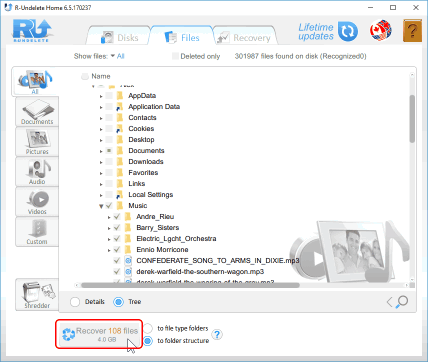Click the CONFEDERATE_SONG mp3 file icon
Screen dimensions: 428x362
[128, 261]
